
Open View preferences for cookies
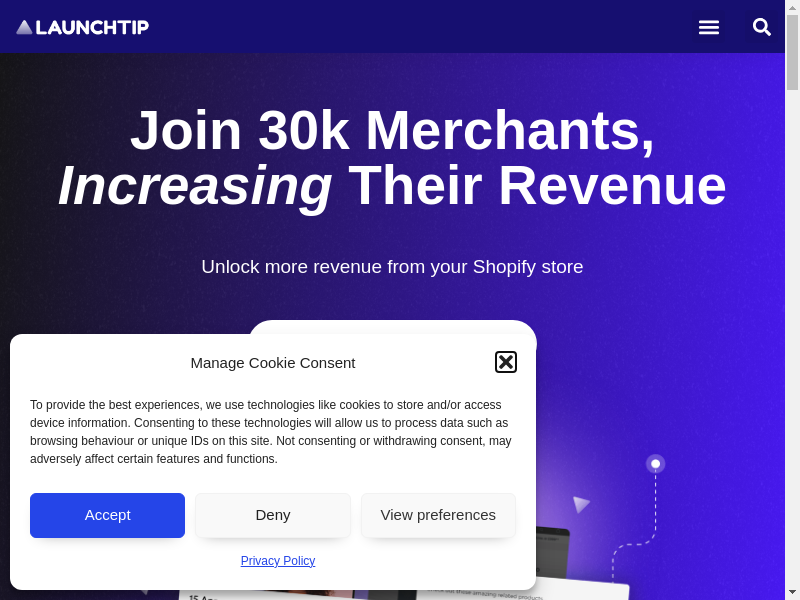coord(438,515)
